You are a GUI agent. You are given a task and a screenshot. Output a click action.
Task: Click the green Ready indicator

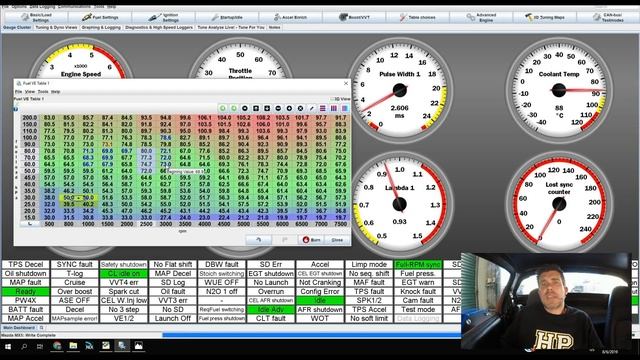26,291
